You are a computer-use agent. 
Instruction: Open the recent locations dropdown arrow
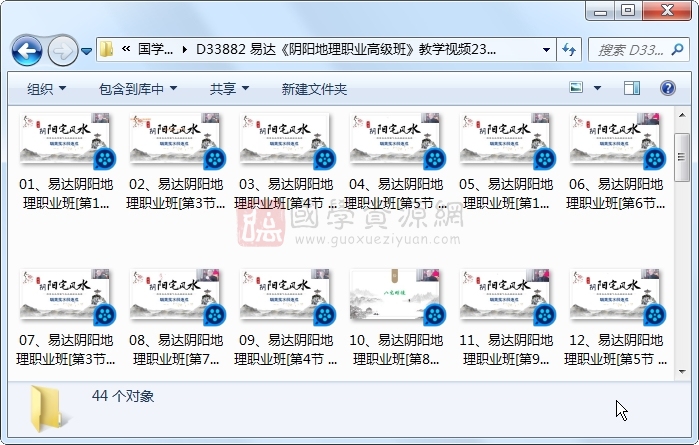[x=86, y=51]
